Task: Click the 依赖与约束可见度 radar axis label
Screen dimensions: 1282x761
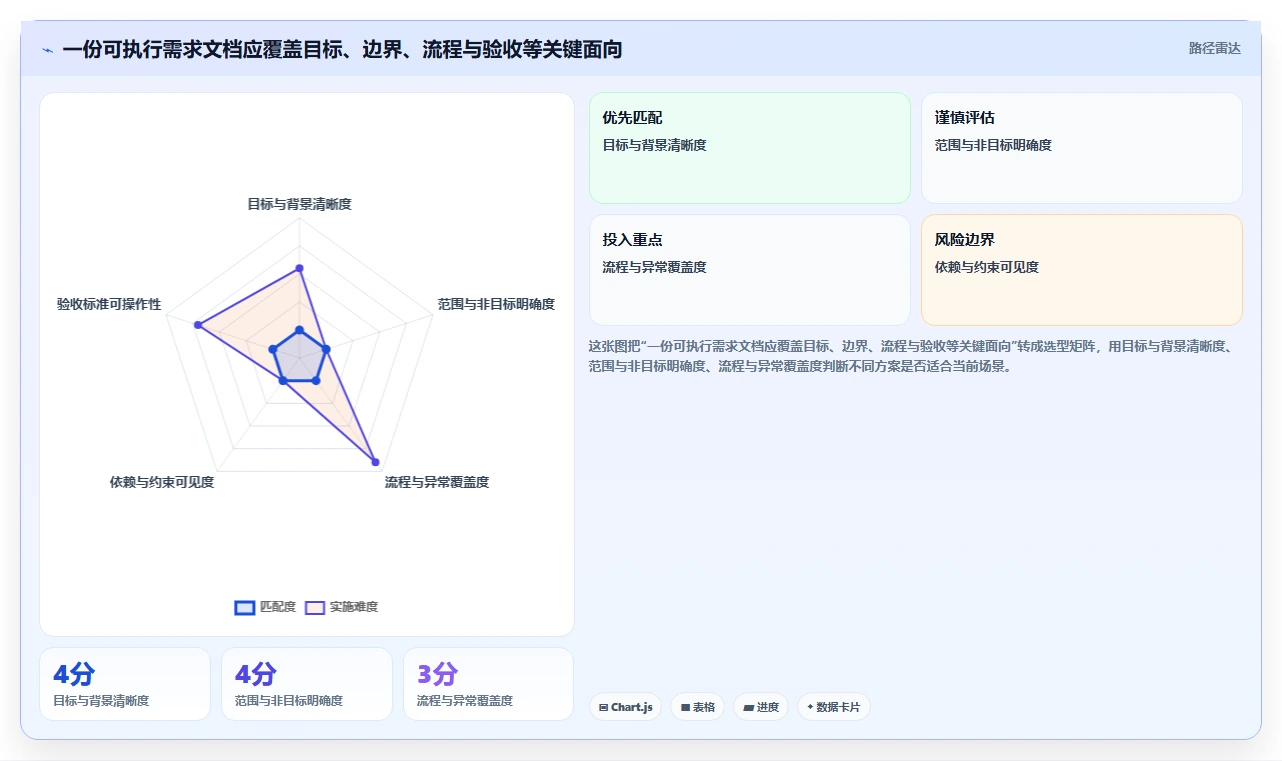Action: click(x=162, y=482)
